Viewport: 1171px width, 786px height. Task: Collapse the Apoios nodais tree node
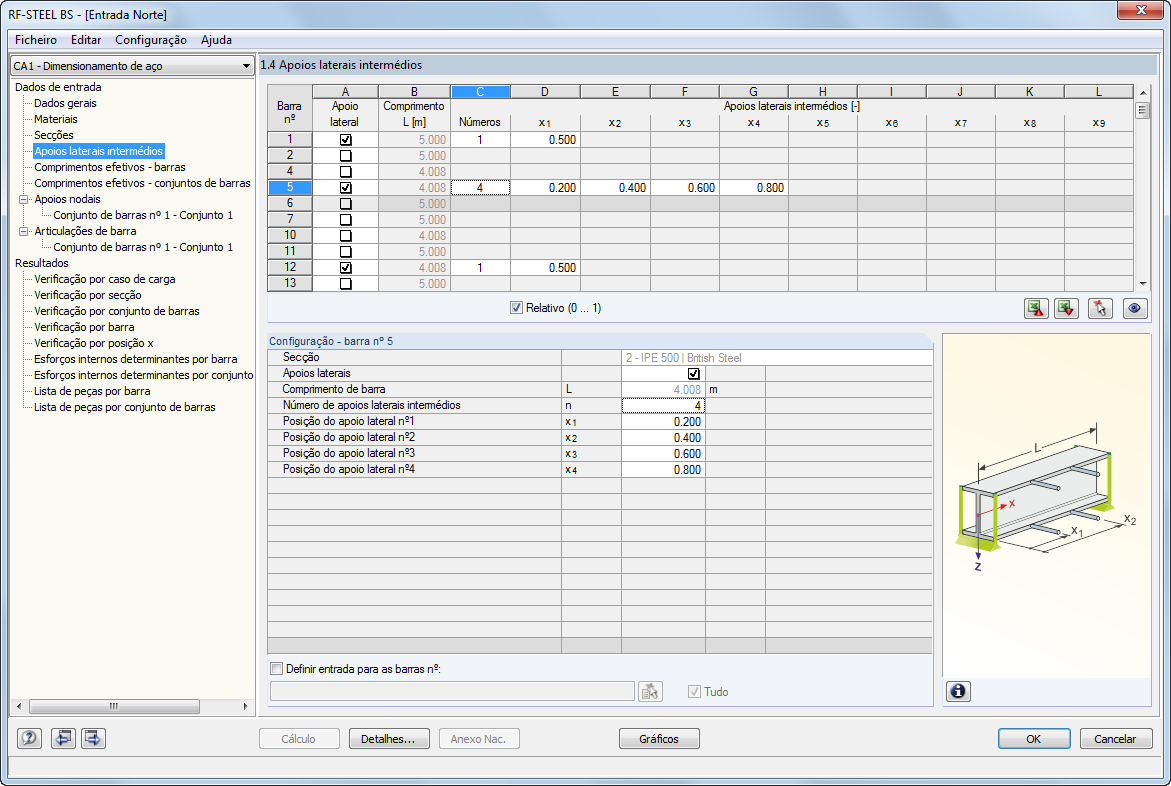pos(23,199)
